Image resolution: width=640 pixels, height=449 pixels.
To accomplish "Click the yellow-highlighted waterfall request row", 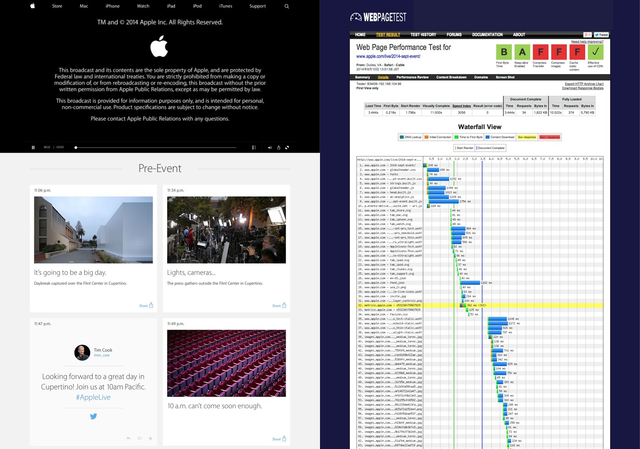I will (x=480, y=305).
